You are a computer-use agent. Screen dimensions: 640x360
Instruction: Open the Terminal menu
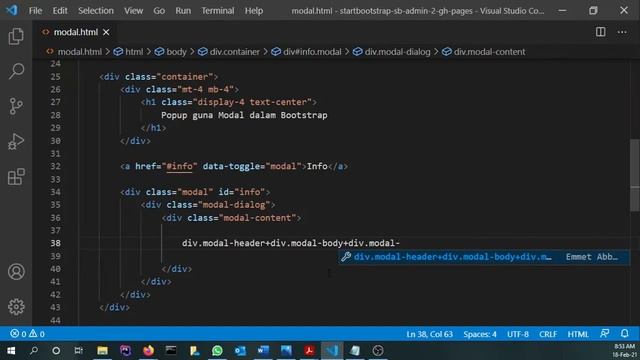(218, 11)
